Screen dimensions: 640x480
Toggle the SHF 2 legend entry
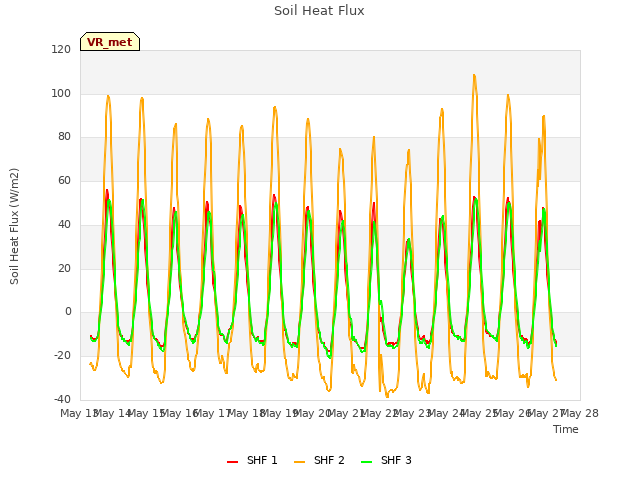click(319, 460)
